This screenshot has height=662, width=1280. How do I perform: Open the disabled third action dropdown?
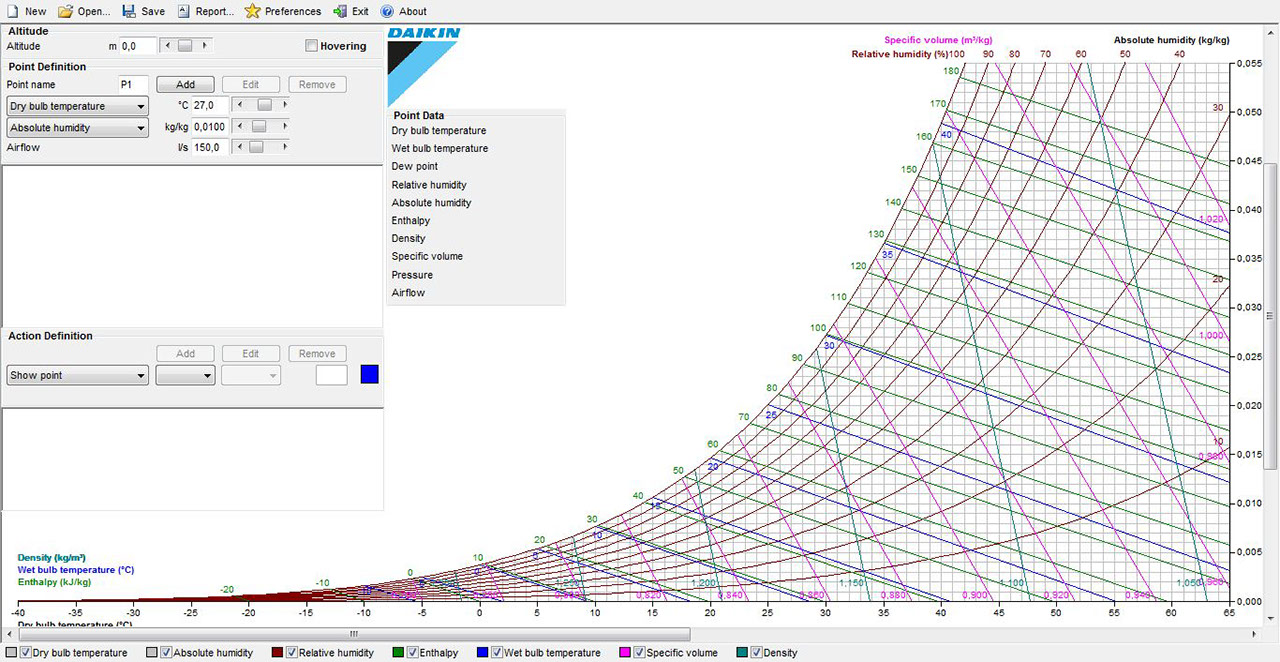pos(251,376)
